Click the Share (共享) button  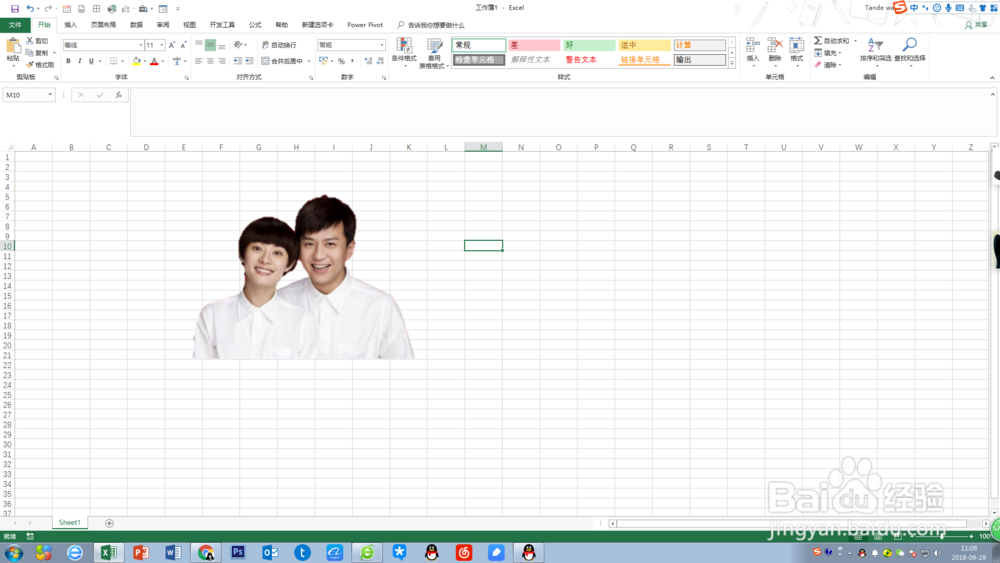tap(976, 25)
